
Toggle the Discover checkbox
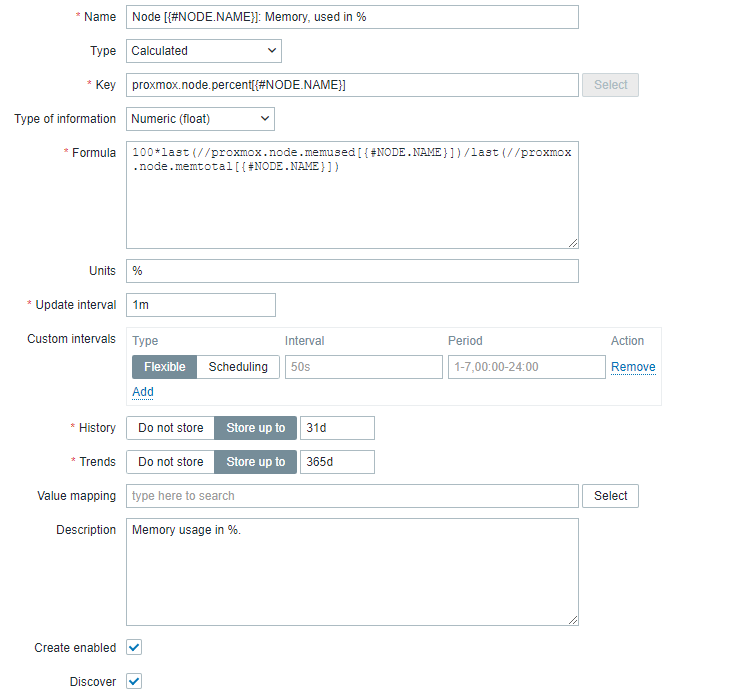pos(134,681)
